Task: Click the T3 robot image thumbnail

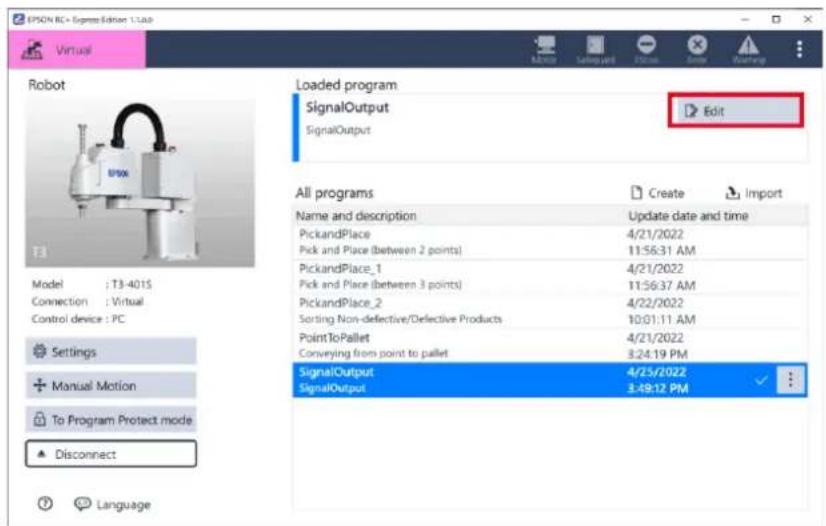Action: [140, 183]
